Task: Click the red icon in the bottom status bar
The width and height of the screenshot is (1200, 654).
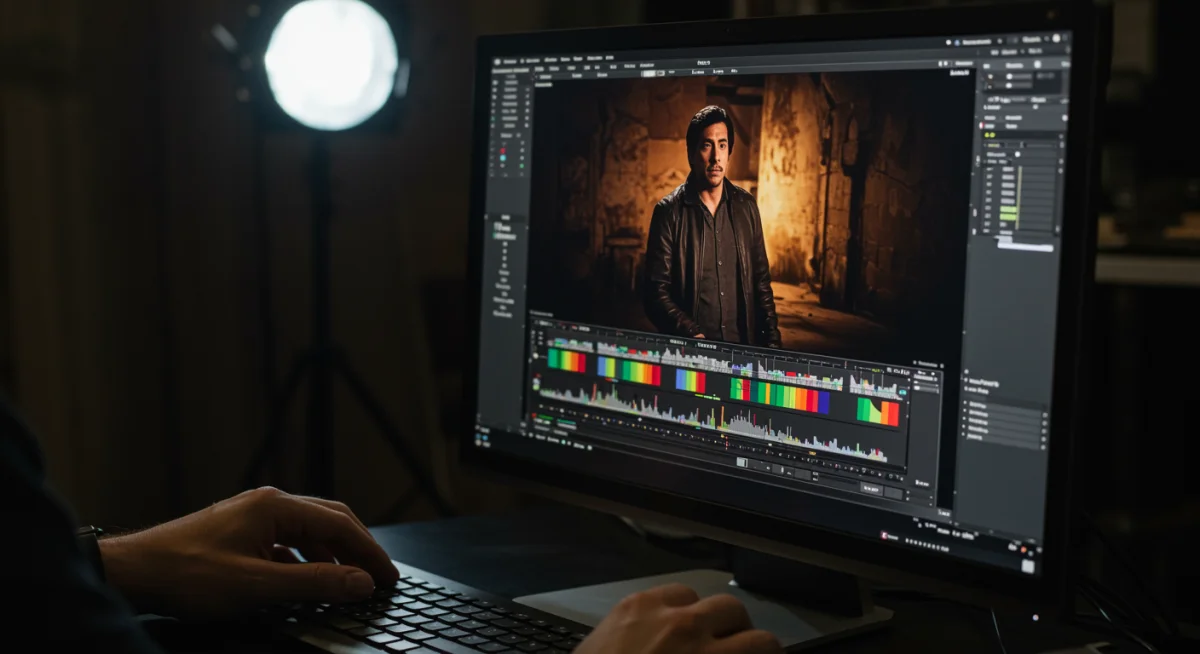Action: click(886, 535)
